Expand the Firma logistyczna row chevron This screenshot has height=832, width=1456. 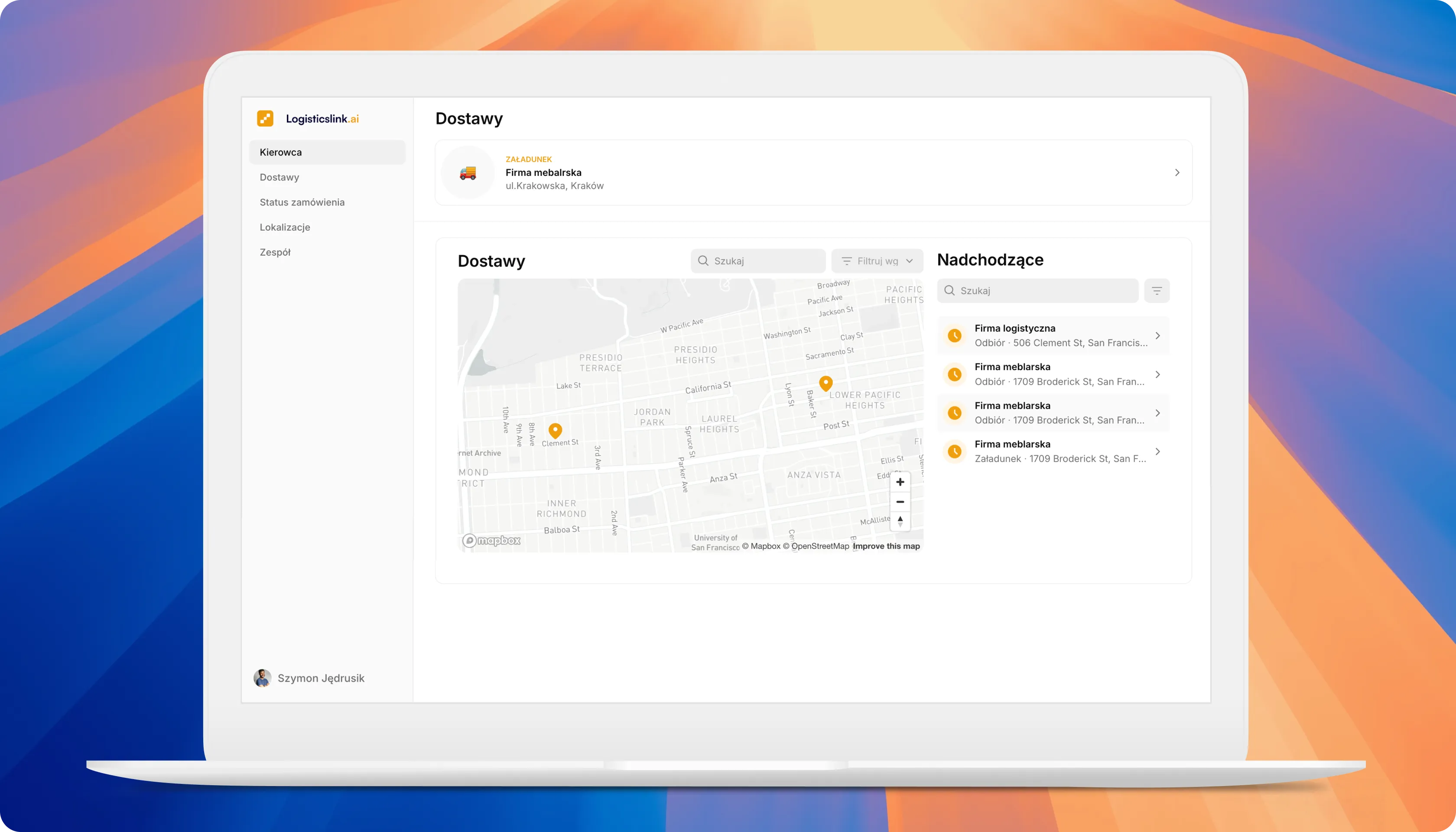click(x=1158, y=336)
